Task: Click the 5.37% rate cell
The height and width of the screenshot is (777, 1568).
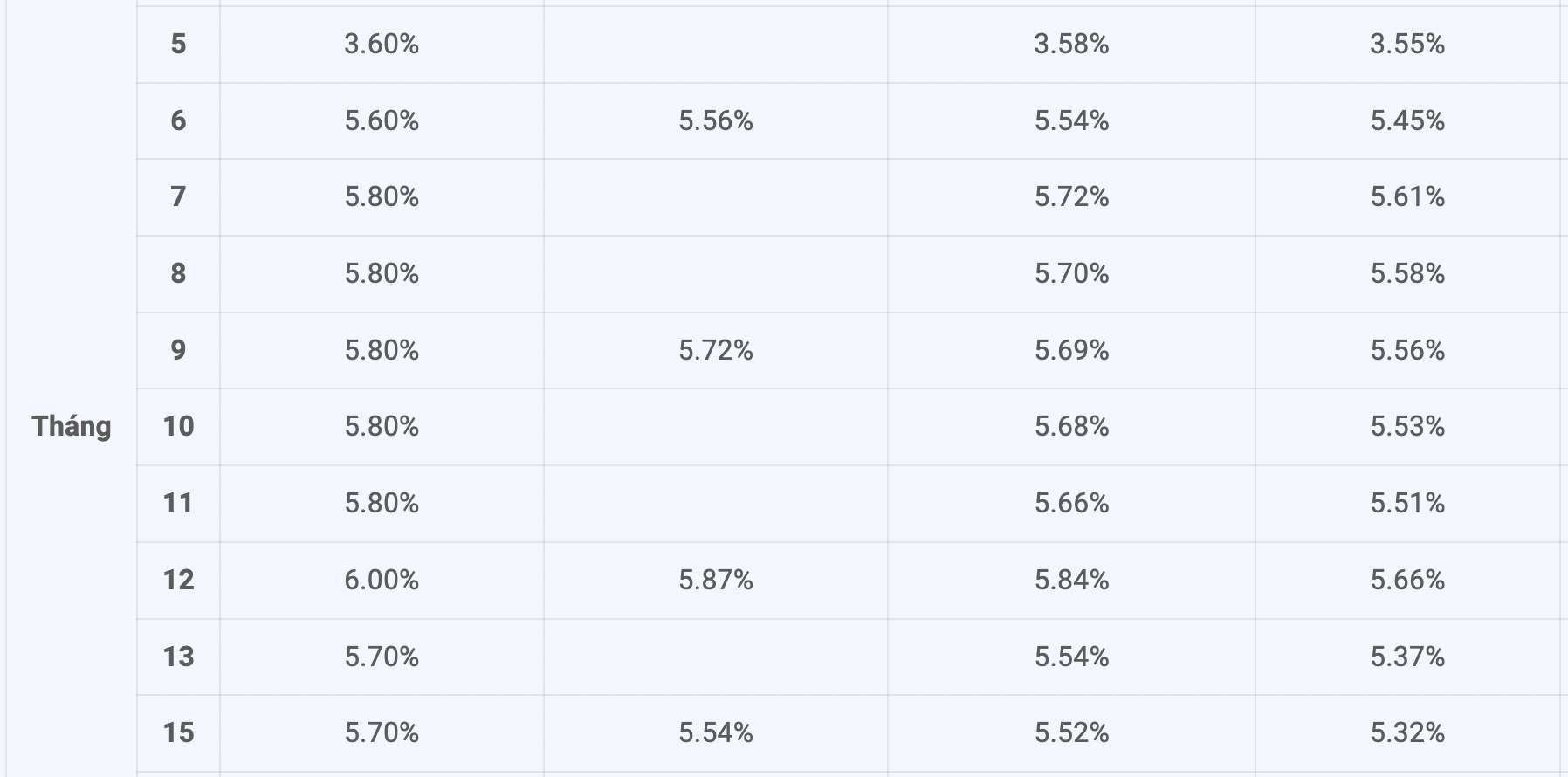Action: pos(1407,657)
